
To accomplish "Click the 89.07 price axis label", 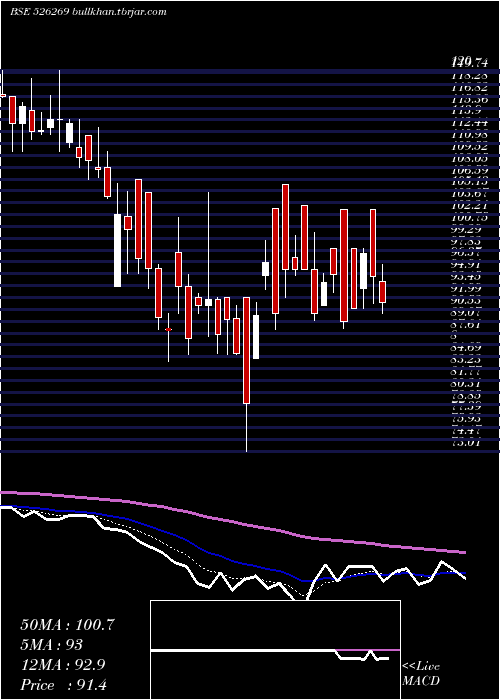I will click(x=469, y=312).
